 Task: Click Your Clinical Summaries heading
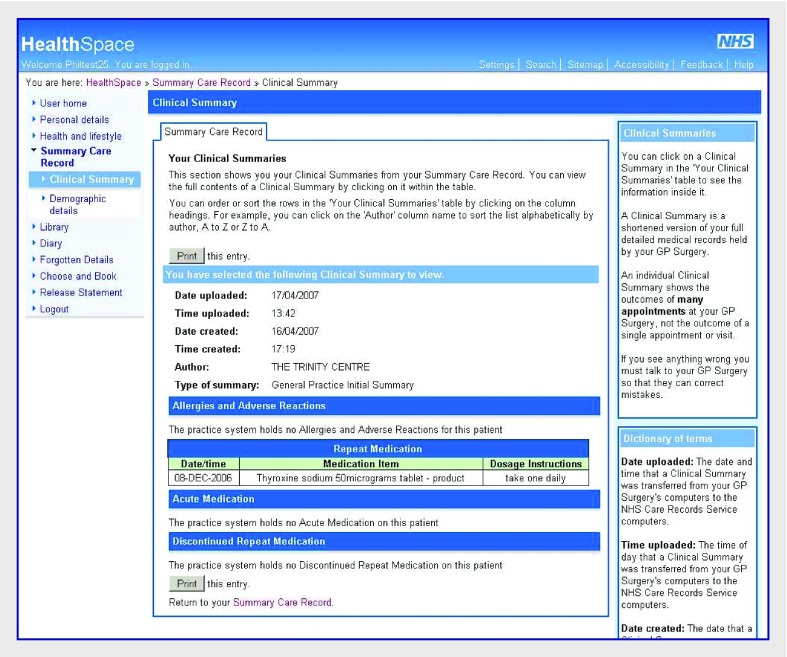[227, 159]
